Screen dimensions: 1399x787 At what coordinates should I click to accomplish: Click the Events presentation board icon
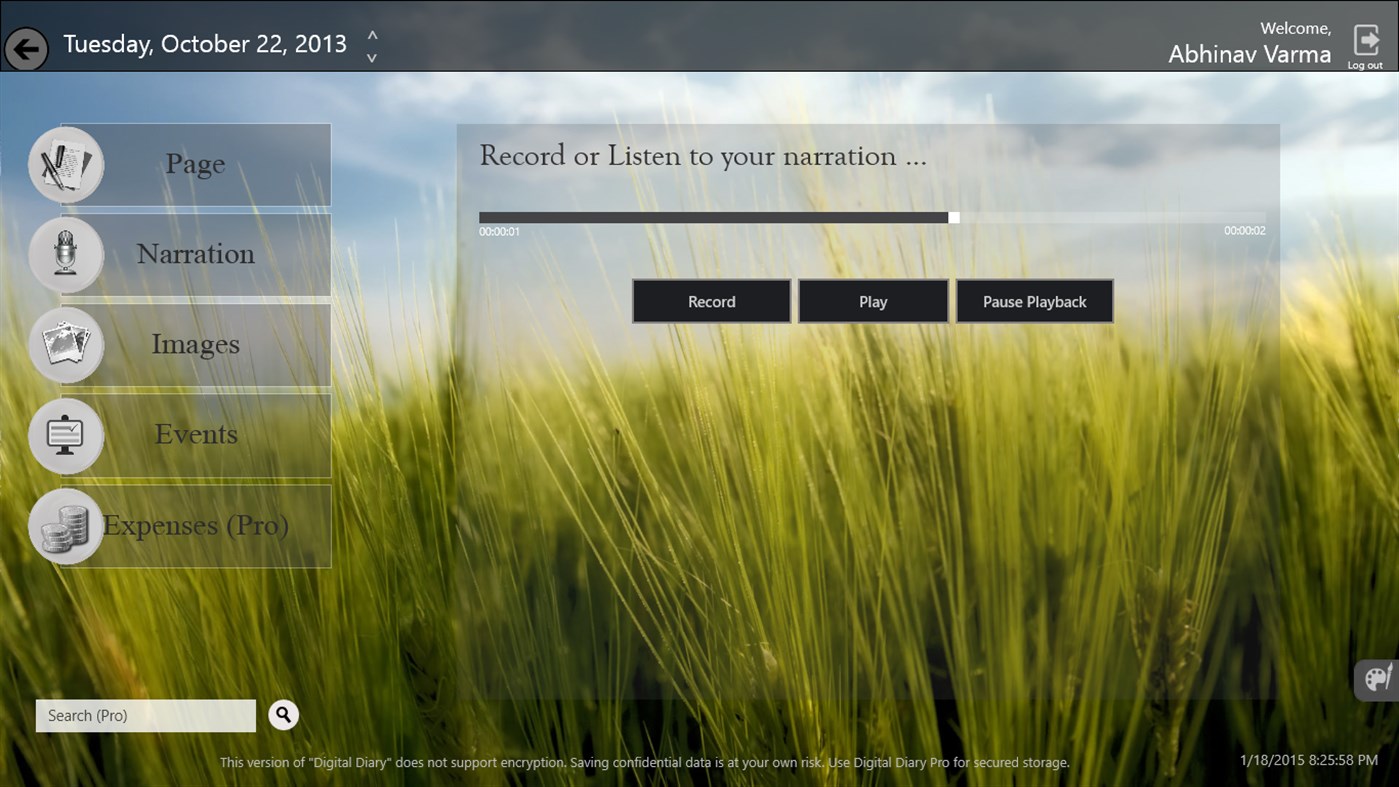click(65, 435)
